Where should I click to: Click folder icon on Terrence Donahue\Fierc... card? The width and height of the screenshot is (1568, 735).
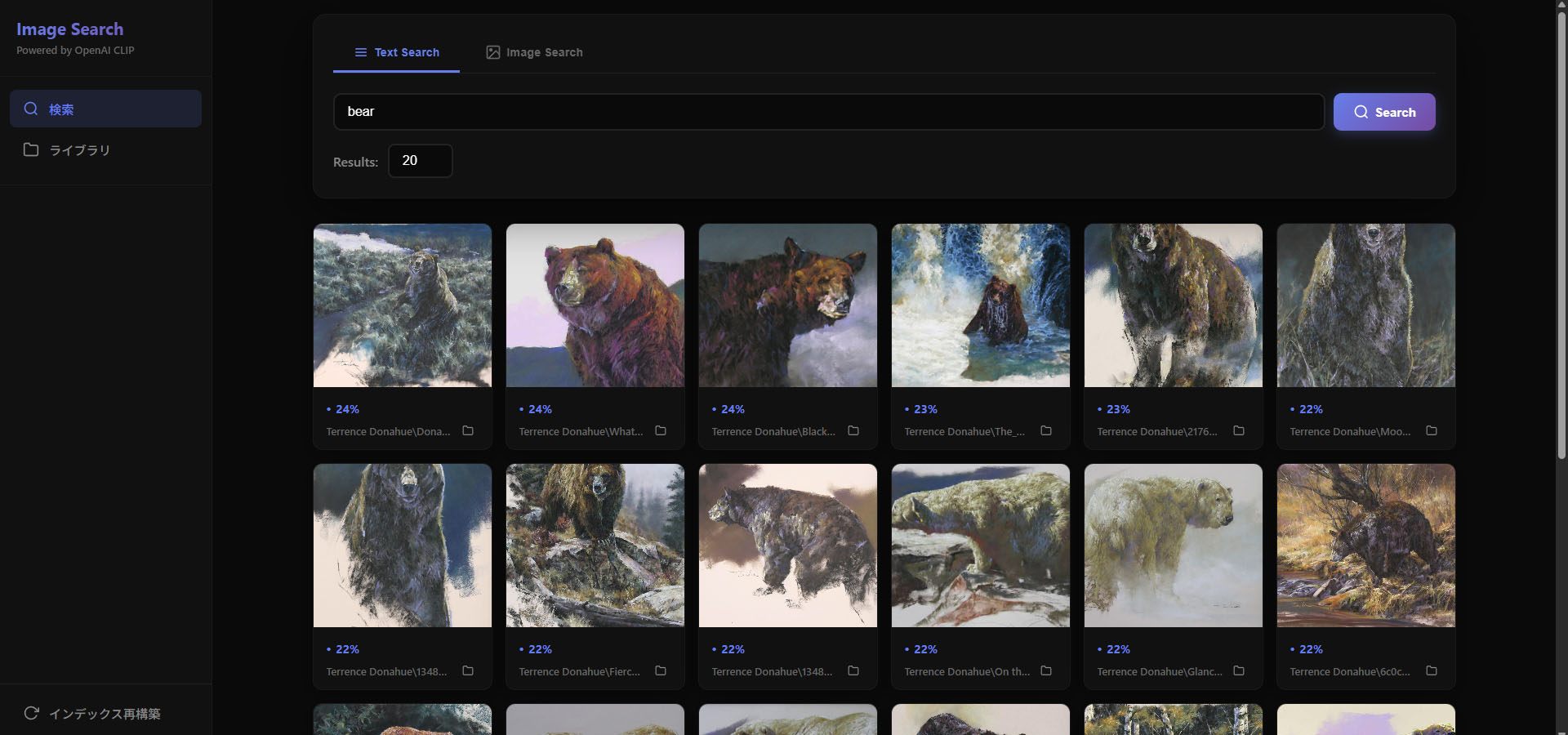[x=661, y=670]
